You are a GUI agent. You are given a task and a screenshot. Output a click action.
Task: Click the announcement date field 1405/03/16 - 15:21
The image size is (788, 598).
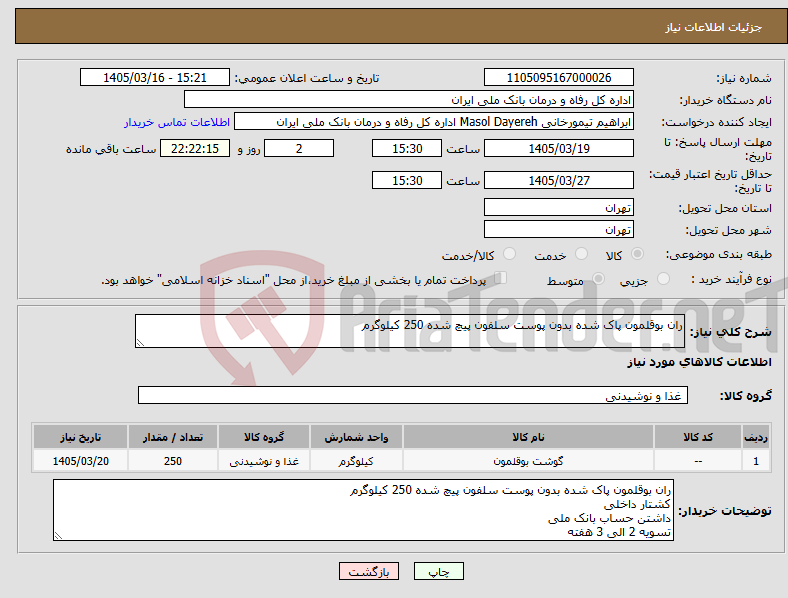click(155, 77)
